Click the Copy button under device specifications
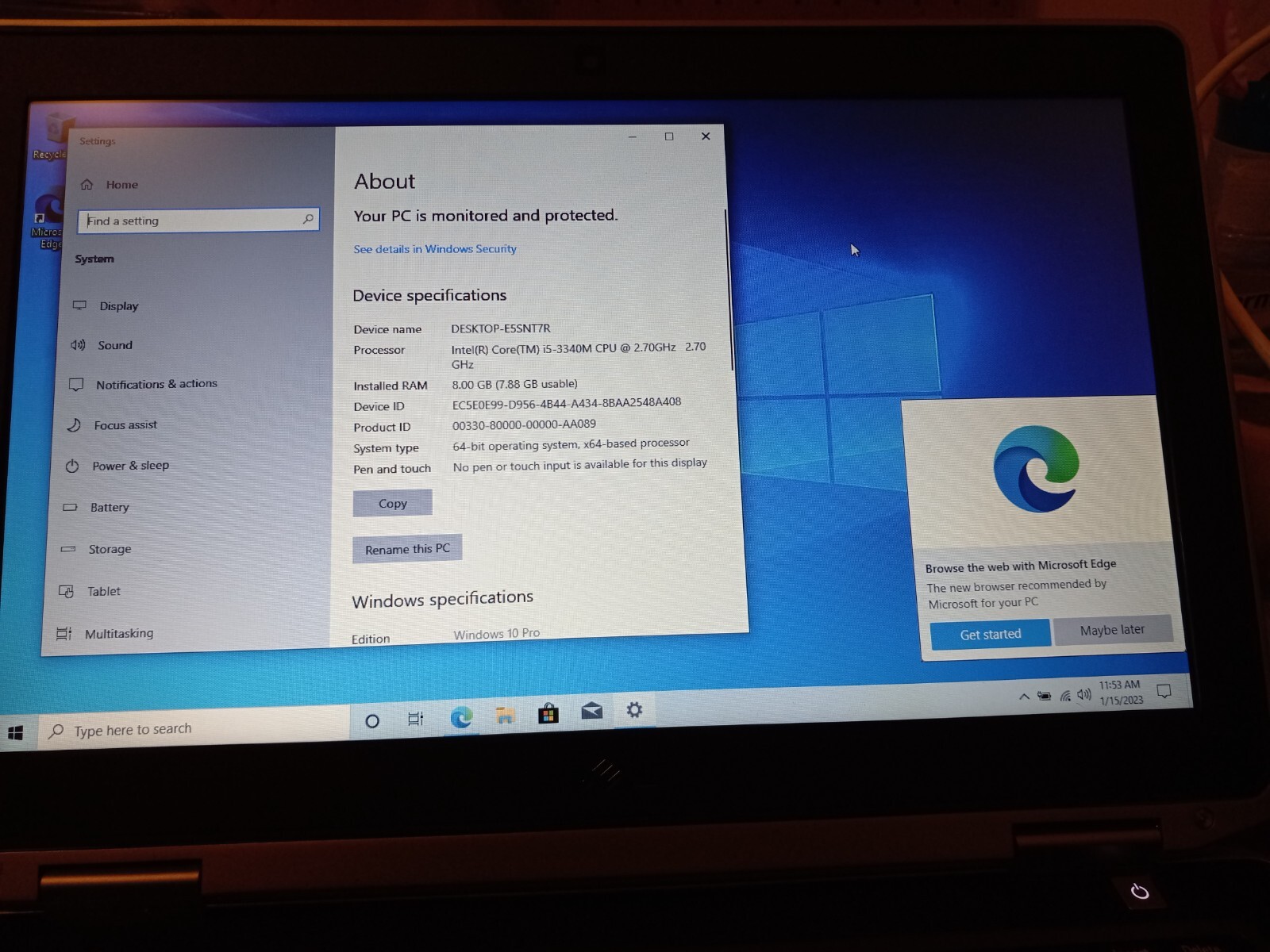Viewport: 1270px width, 952px height. pyautogui.click(x=392, y=503)
